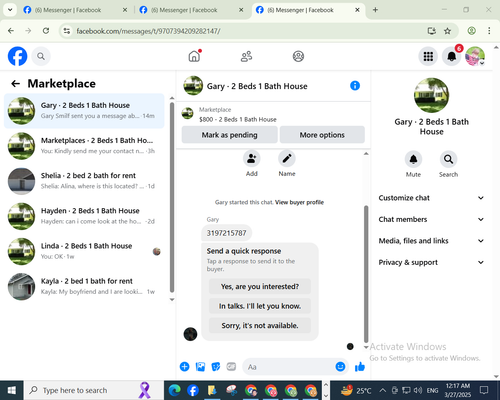This screenshot has height=400, width=500.
Task: Expand the Privacy & support section
Action: 431,262
